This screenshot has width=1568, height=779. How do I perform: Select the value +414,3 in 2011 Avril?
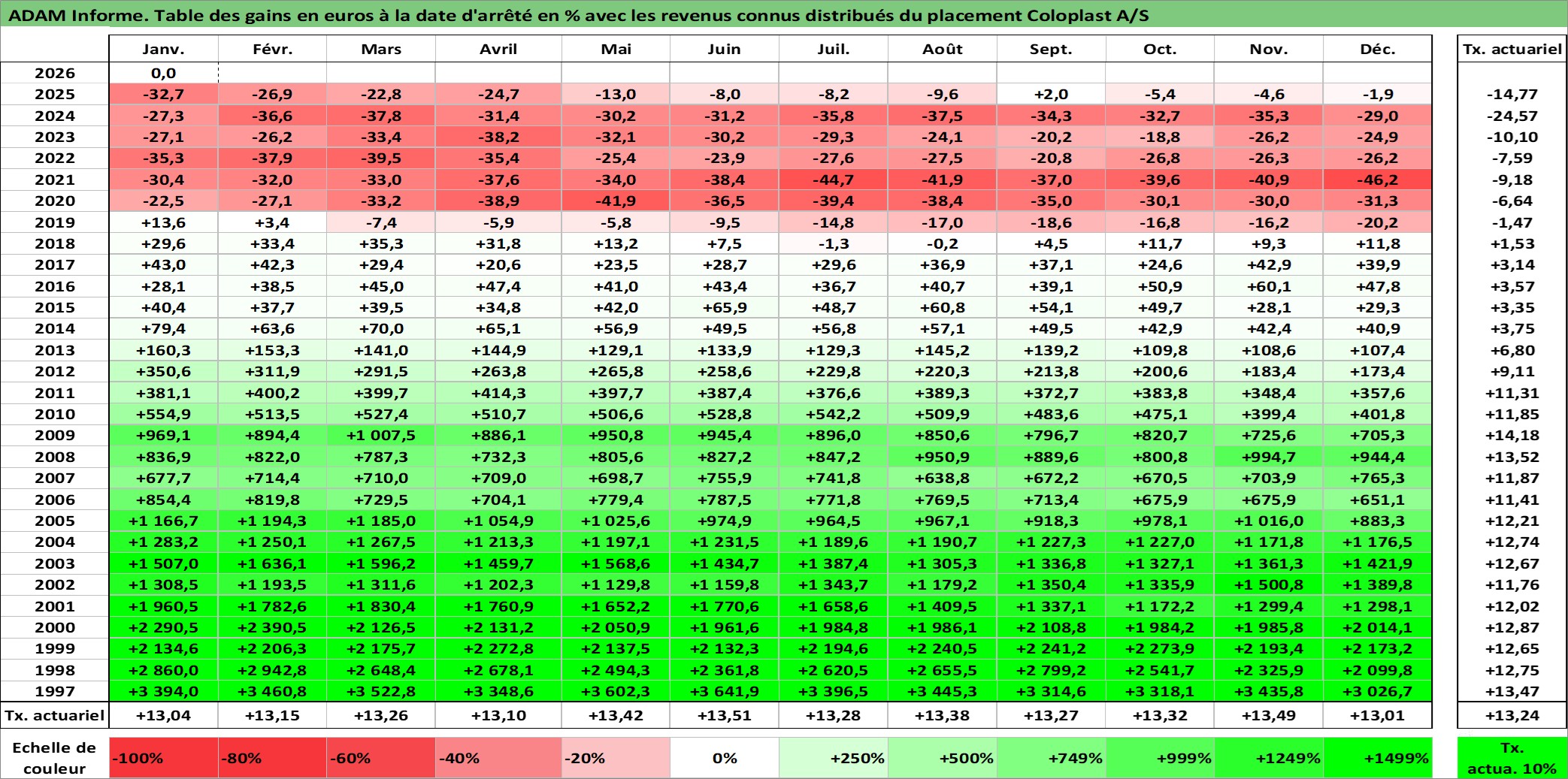click(x=498, y=393)
